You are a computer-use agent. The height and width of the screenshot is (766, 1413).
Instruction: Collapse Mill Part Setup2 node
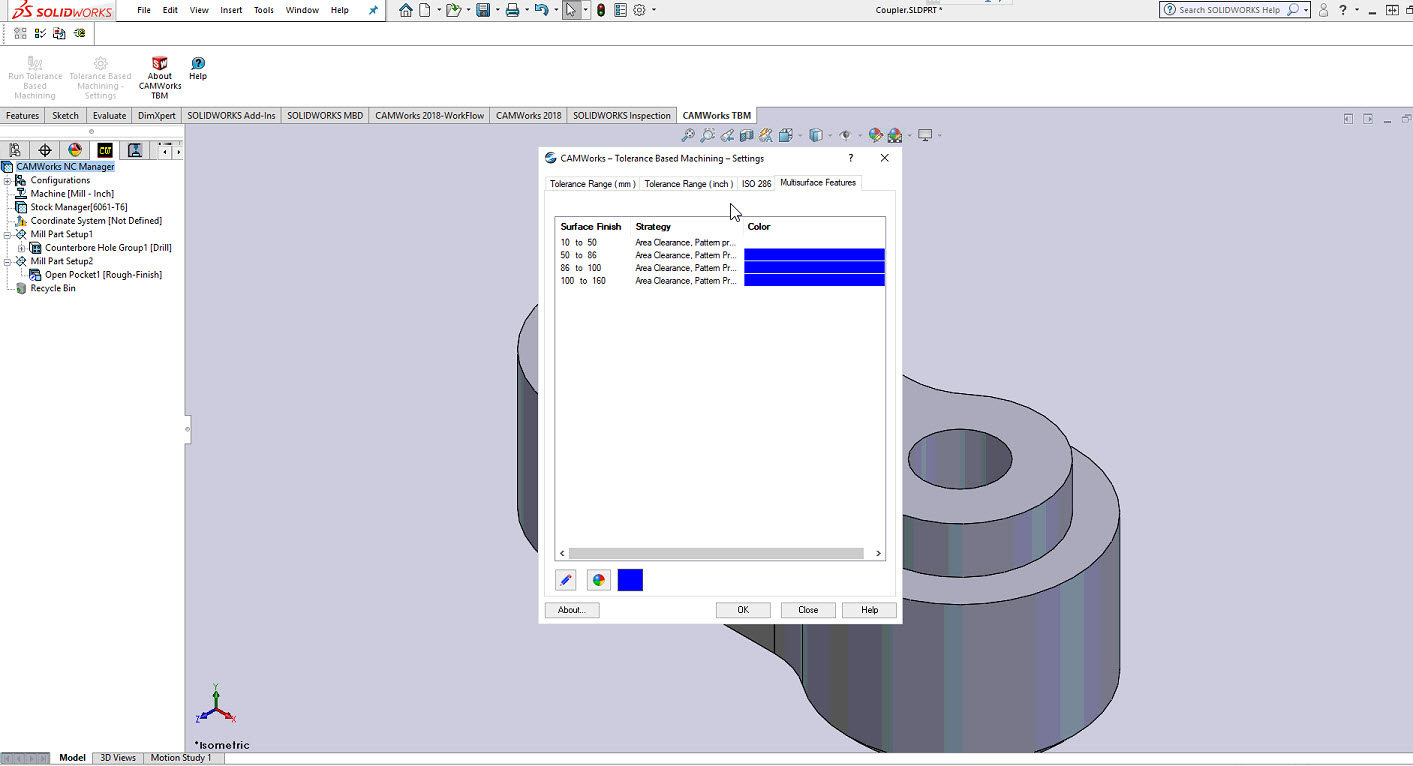click(7, 262)
